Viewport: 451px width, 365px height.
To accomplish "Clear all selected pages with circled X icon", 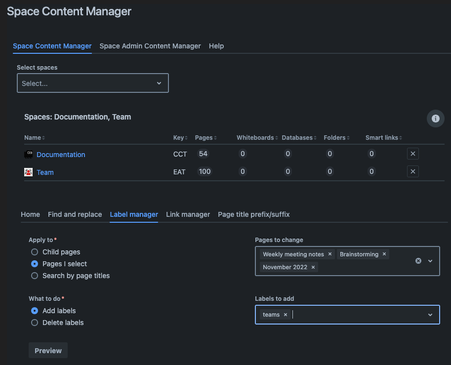I will (418, 261).
